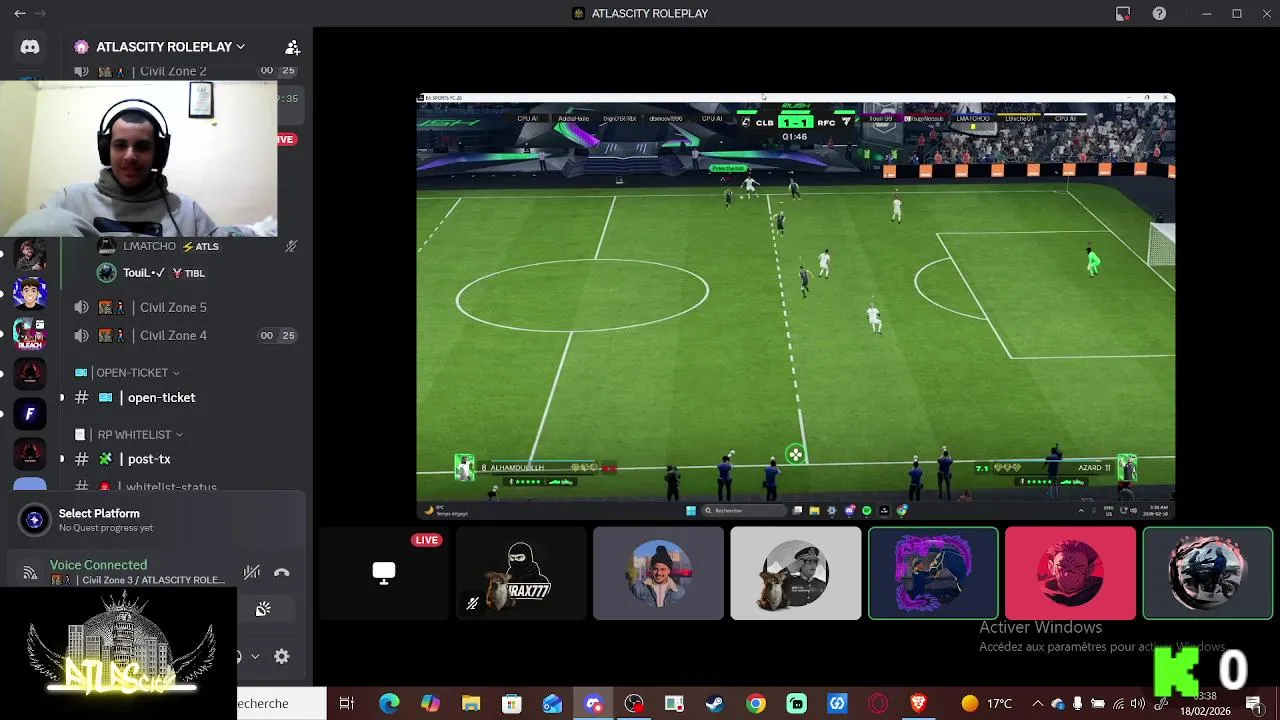The image size is (1280, 720).
Task: Toggle noise suppression in voice panel
Action: (x=252, y=572)
